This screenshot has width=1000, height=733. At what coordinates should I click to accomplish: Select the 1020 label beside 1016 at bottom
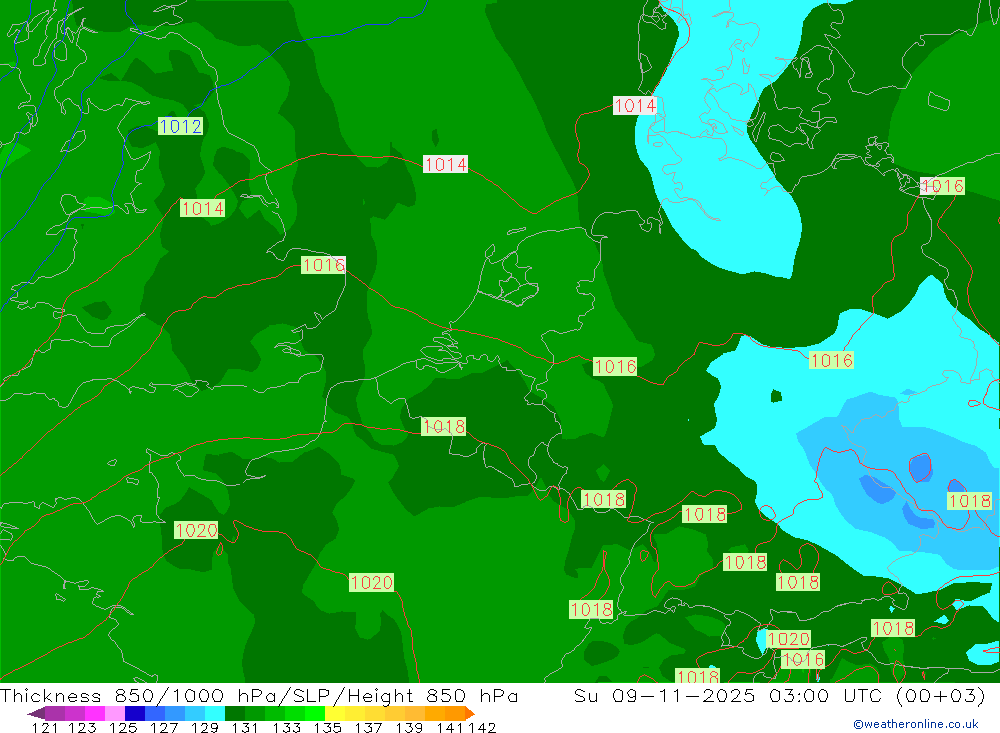coord(788,639)
